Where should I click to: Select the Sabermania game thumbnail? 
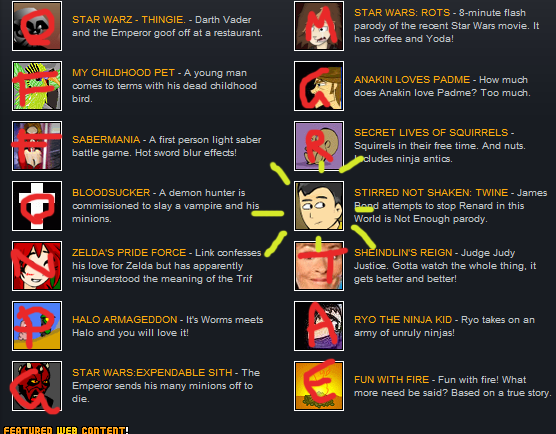coord(37,146)
